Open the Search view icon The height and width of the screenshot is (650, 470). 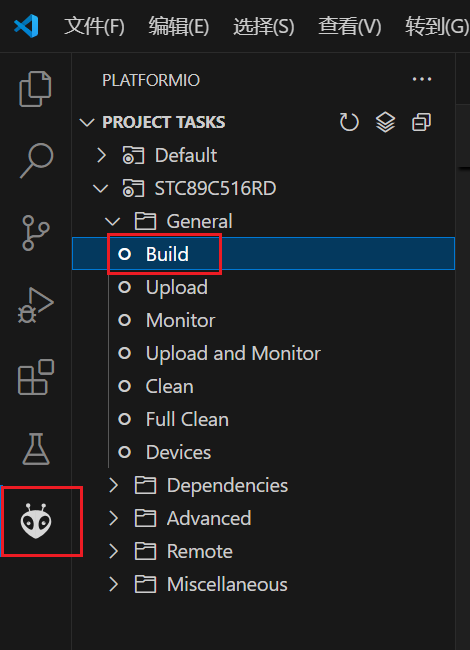point(36,160)
